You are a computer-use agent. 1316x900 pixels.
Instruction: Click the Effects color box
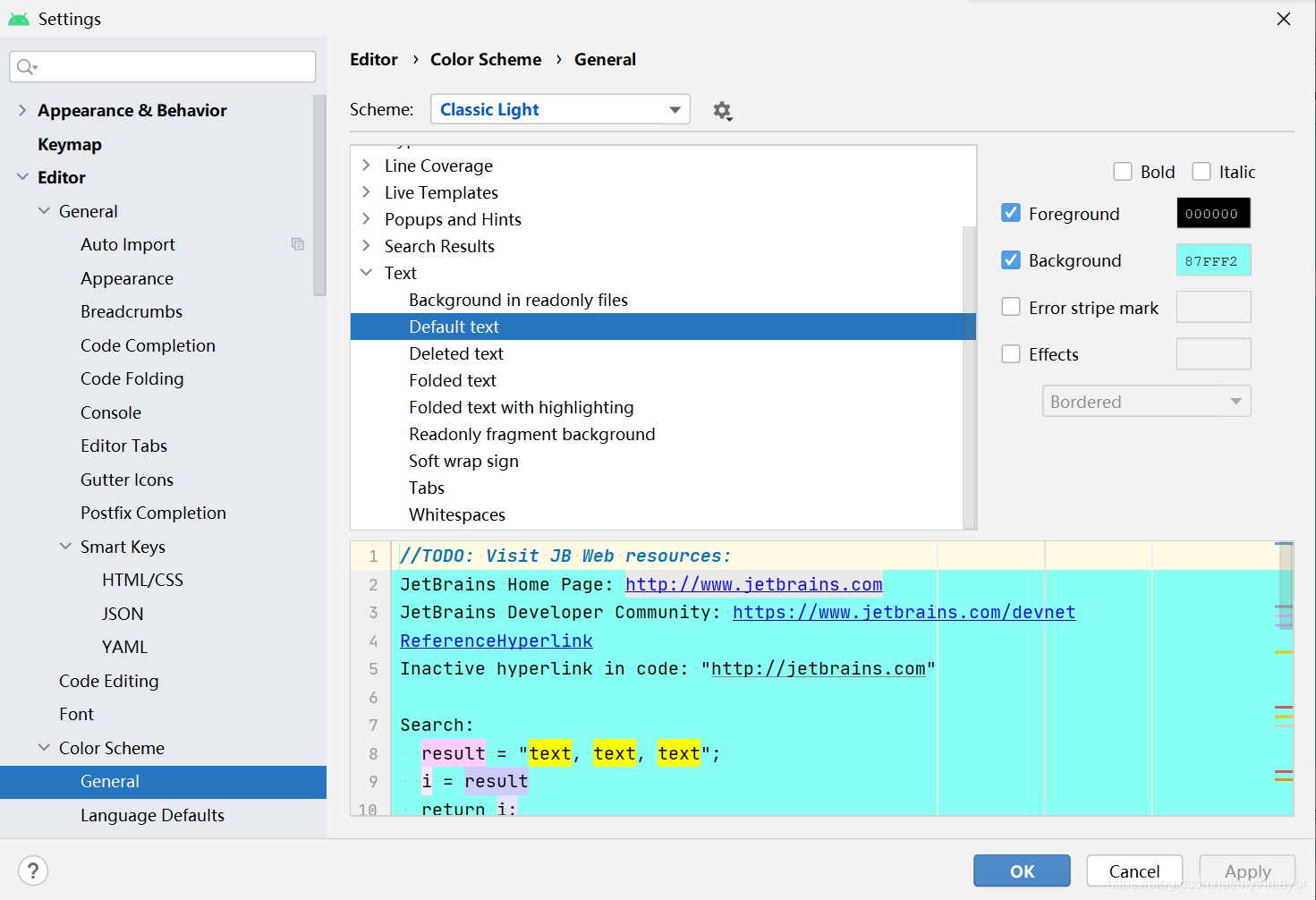click(1213, 354)
